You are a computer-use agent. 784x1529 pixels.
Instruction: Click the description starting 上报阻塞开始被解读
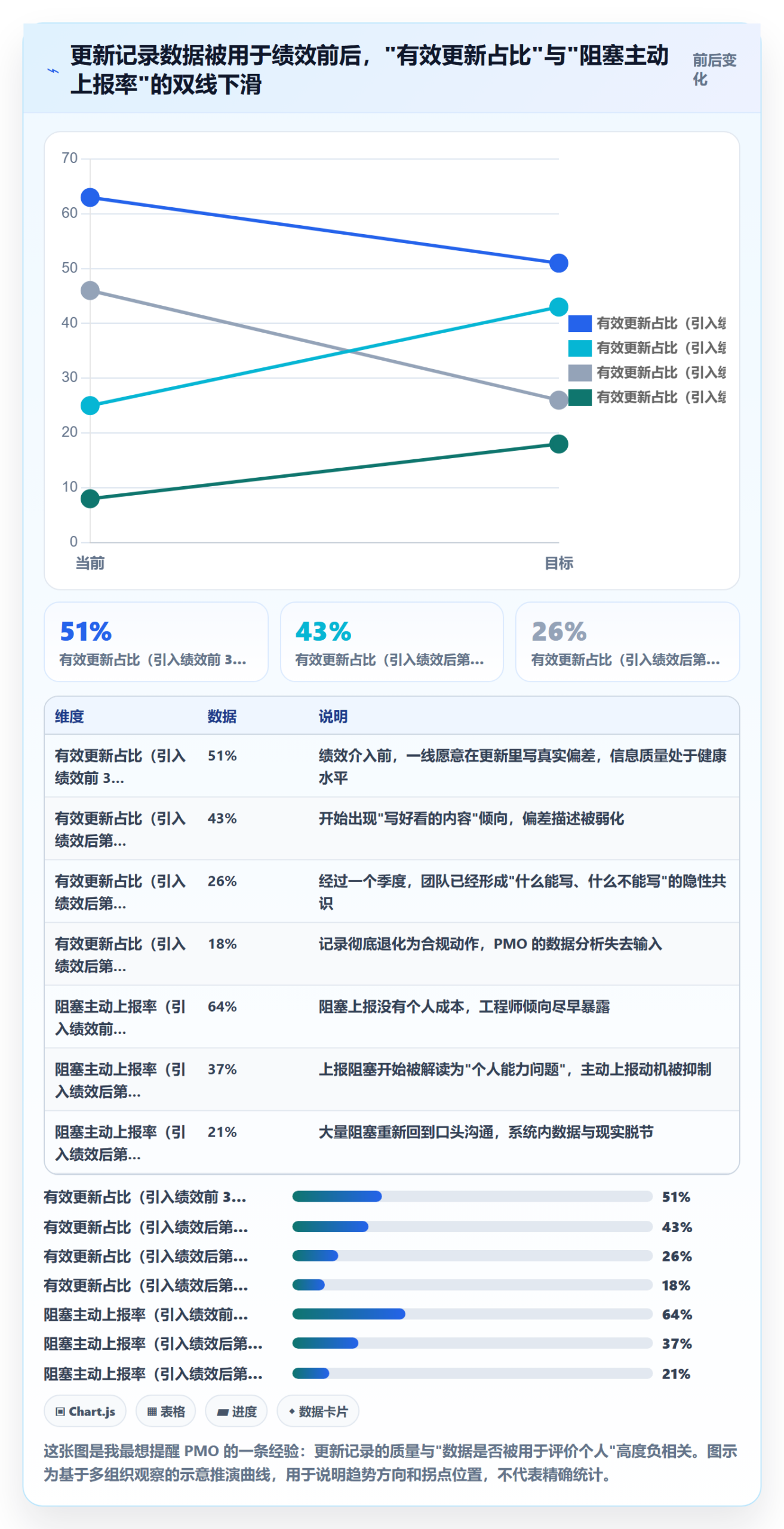point(514,1069)
